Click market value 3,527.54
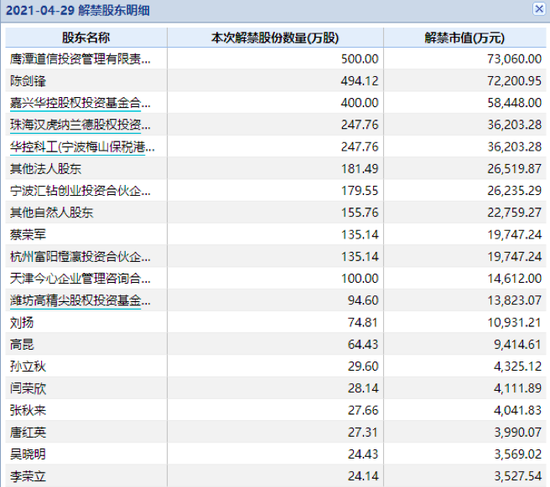Viewport: 550px width, 487px height. 518,476
